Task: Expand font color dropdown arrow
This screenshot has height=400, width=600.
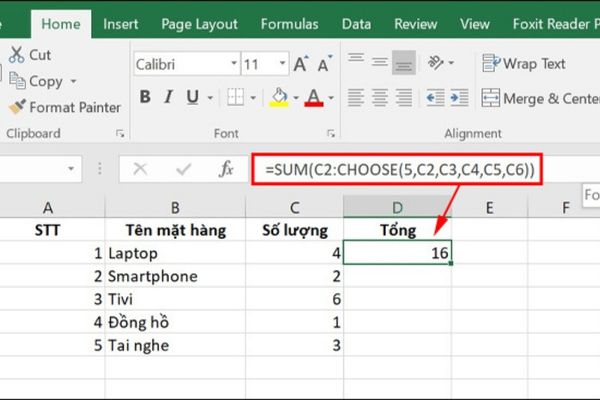Action: [x=331, y=98]
